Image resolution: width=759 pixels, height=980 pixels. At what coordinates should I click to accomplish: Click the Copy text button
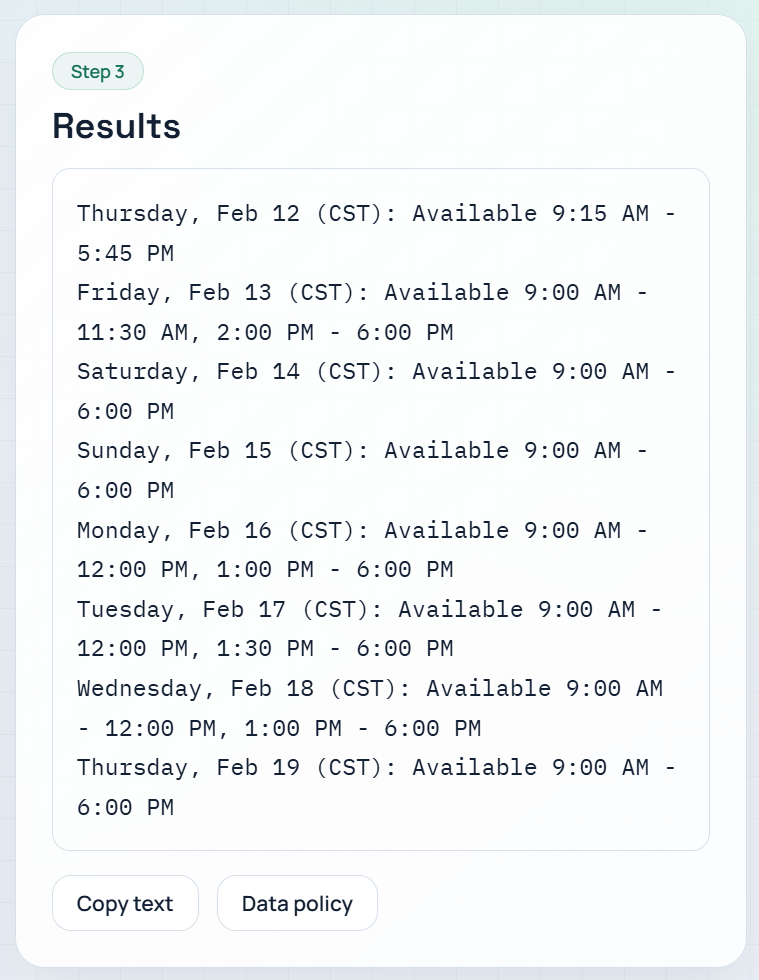125,903
